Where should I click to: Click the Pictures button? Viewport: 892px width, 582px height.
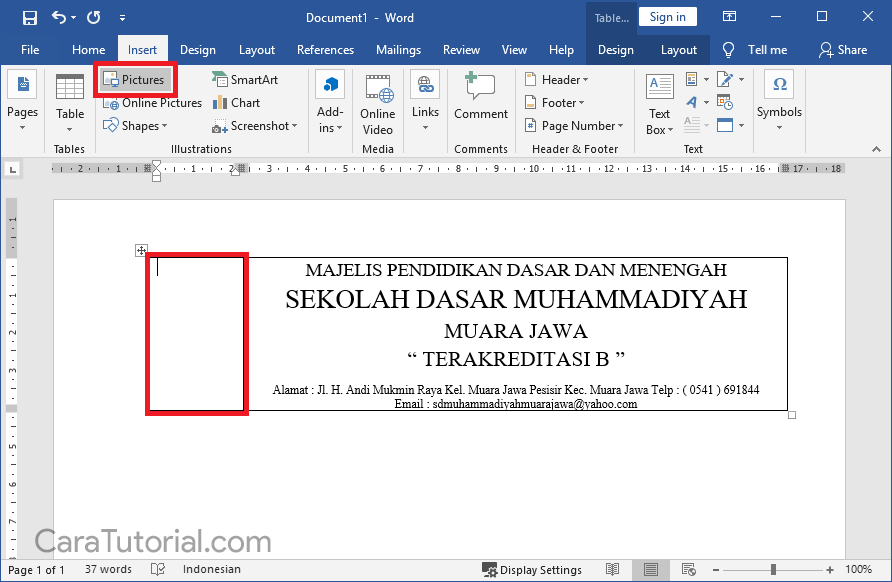point(135,80)
